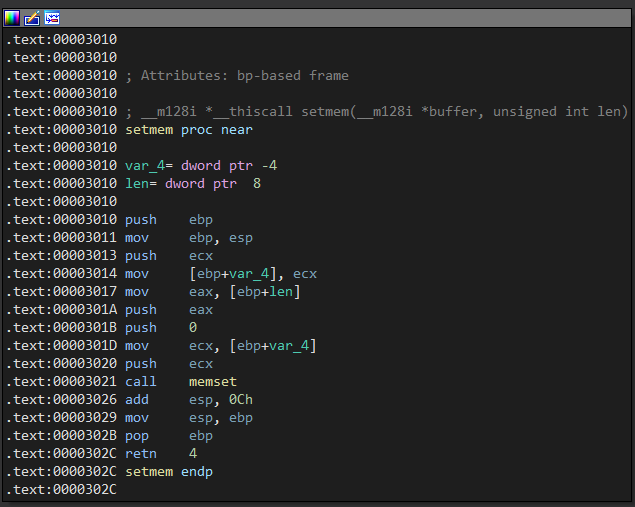Screen dimensions: 635x507
Task: Click the graph node group icon
Action: (x=52, y=18)
